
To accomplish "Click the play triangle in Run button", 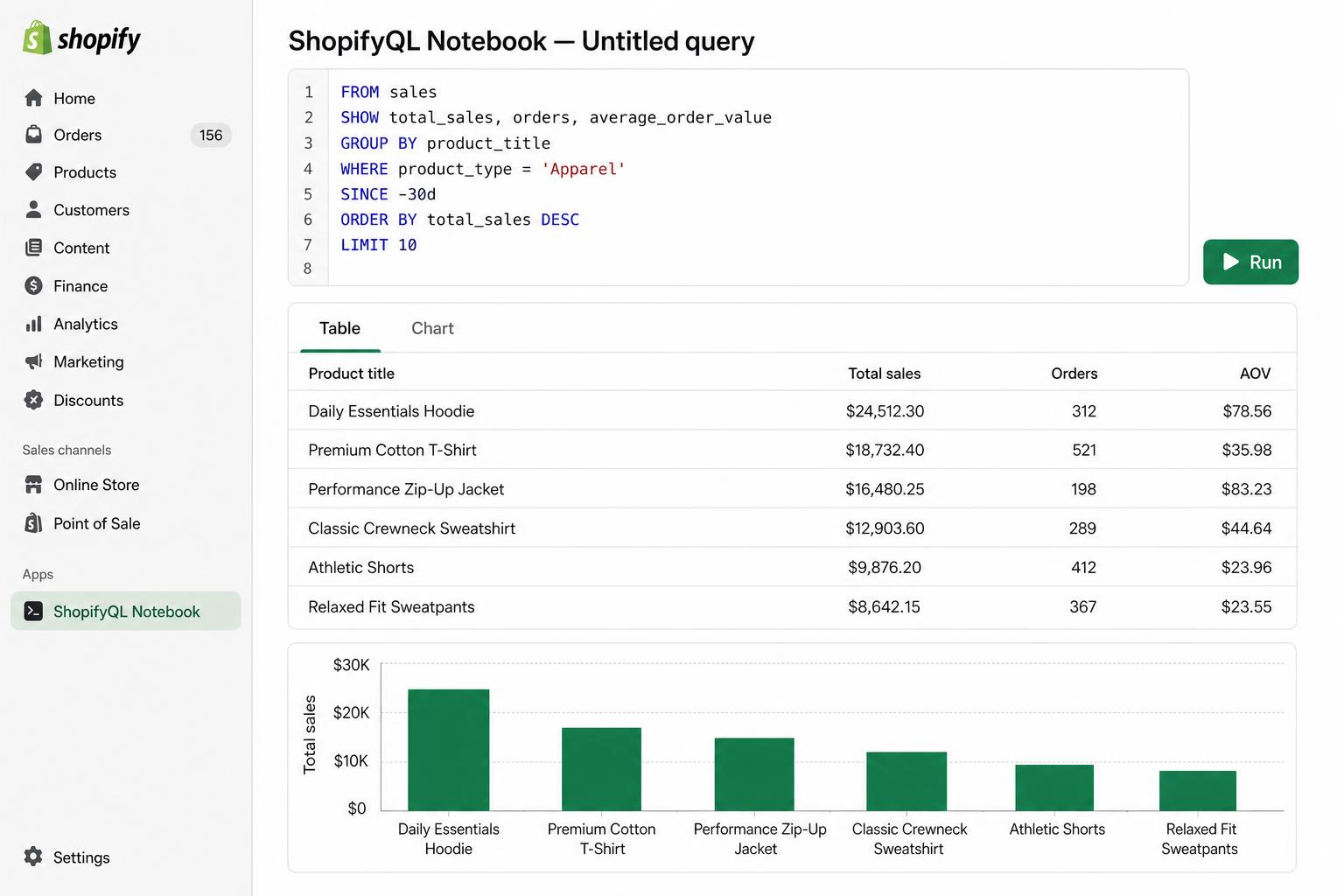I will [1231, 262].
